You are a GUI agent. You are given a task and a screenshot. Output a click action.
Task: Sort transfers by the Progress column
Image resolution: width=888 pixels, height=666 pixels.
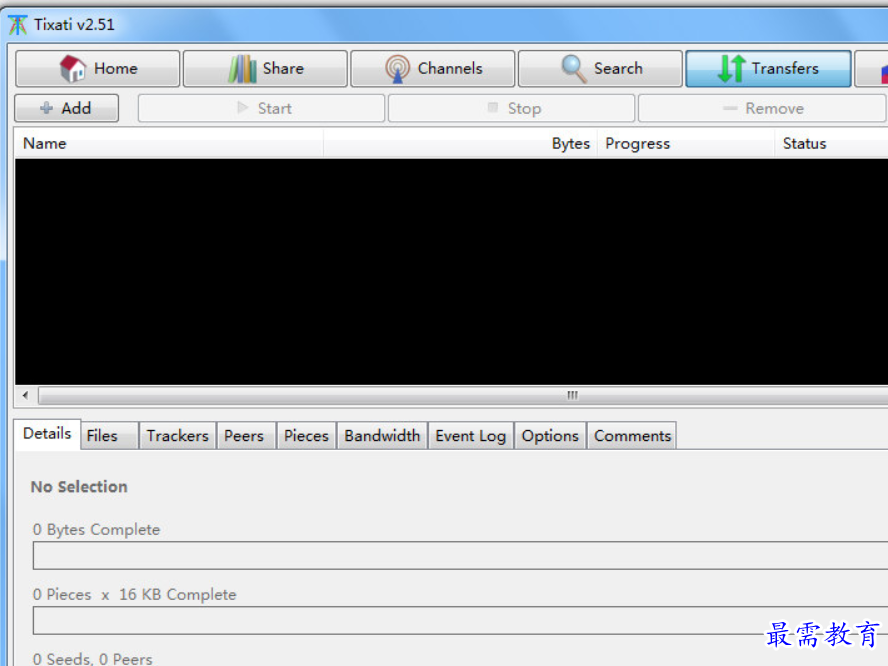(x=686, y=143)
